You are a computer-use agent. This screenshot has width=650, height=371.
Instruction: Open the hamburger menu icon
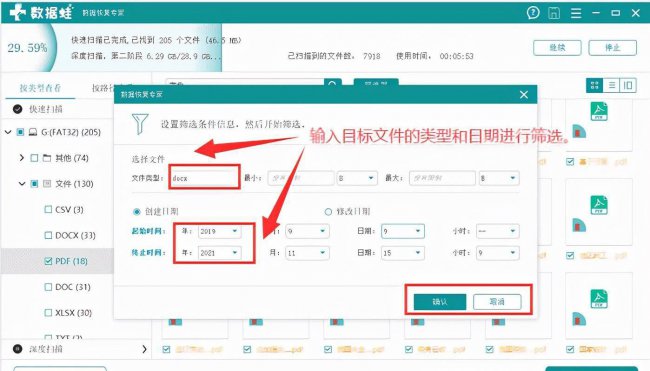pos(576,13)
